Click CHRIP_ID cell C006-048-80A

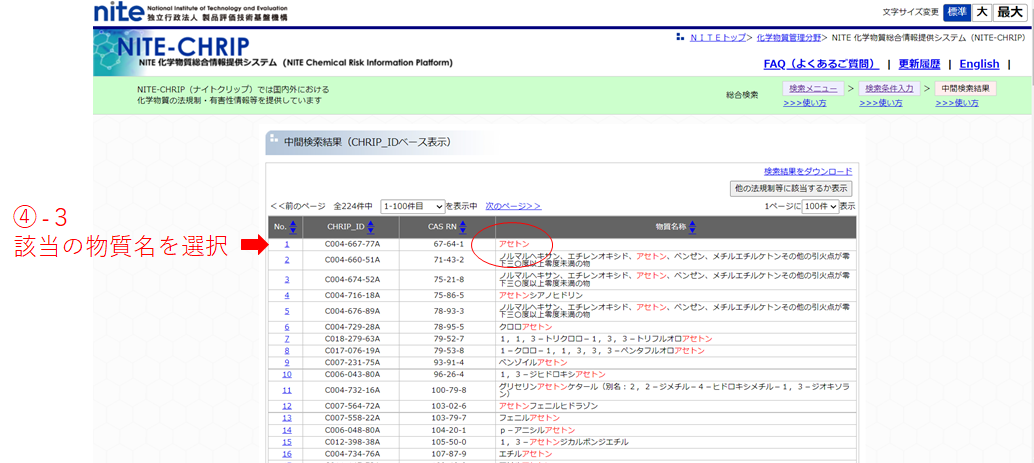tap(353, 430)
